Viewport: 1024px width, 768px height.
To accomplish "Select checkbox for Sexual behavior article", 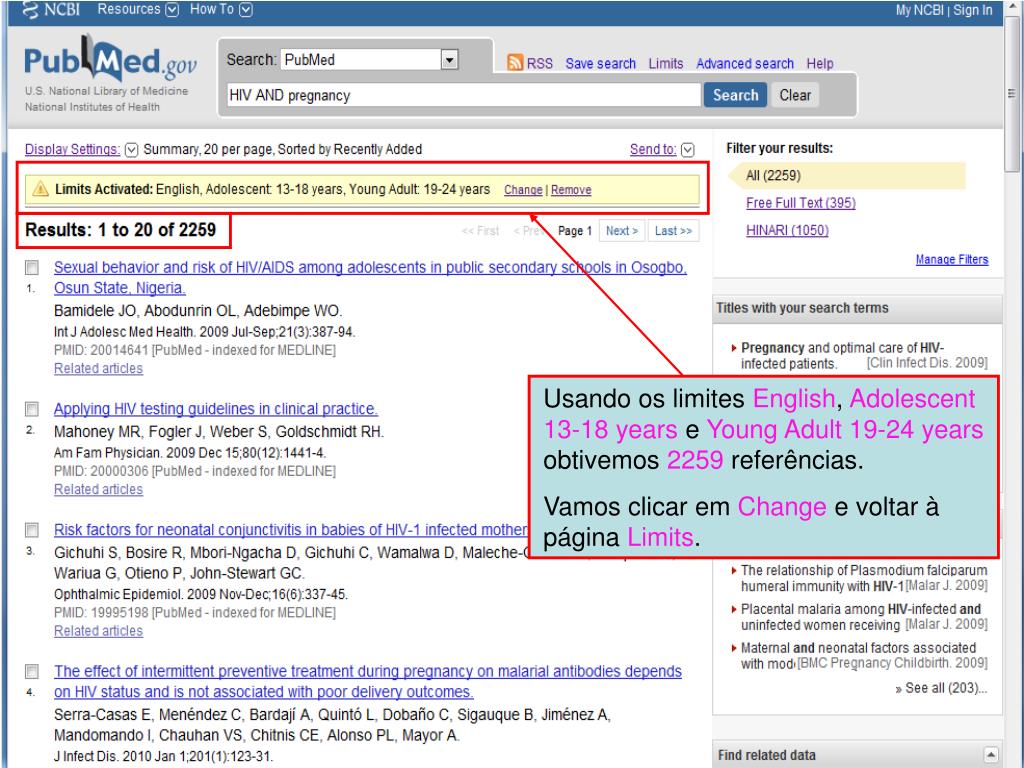I will click(x=31, y=268).
